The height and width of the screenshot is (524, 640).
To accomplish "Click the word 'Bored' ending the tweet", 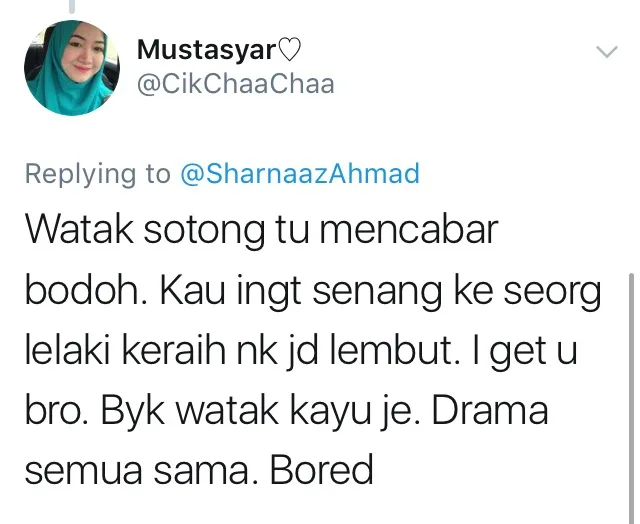I will click(x=322, y=470).
